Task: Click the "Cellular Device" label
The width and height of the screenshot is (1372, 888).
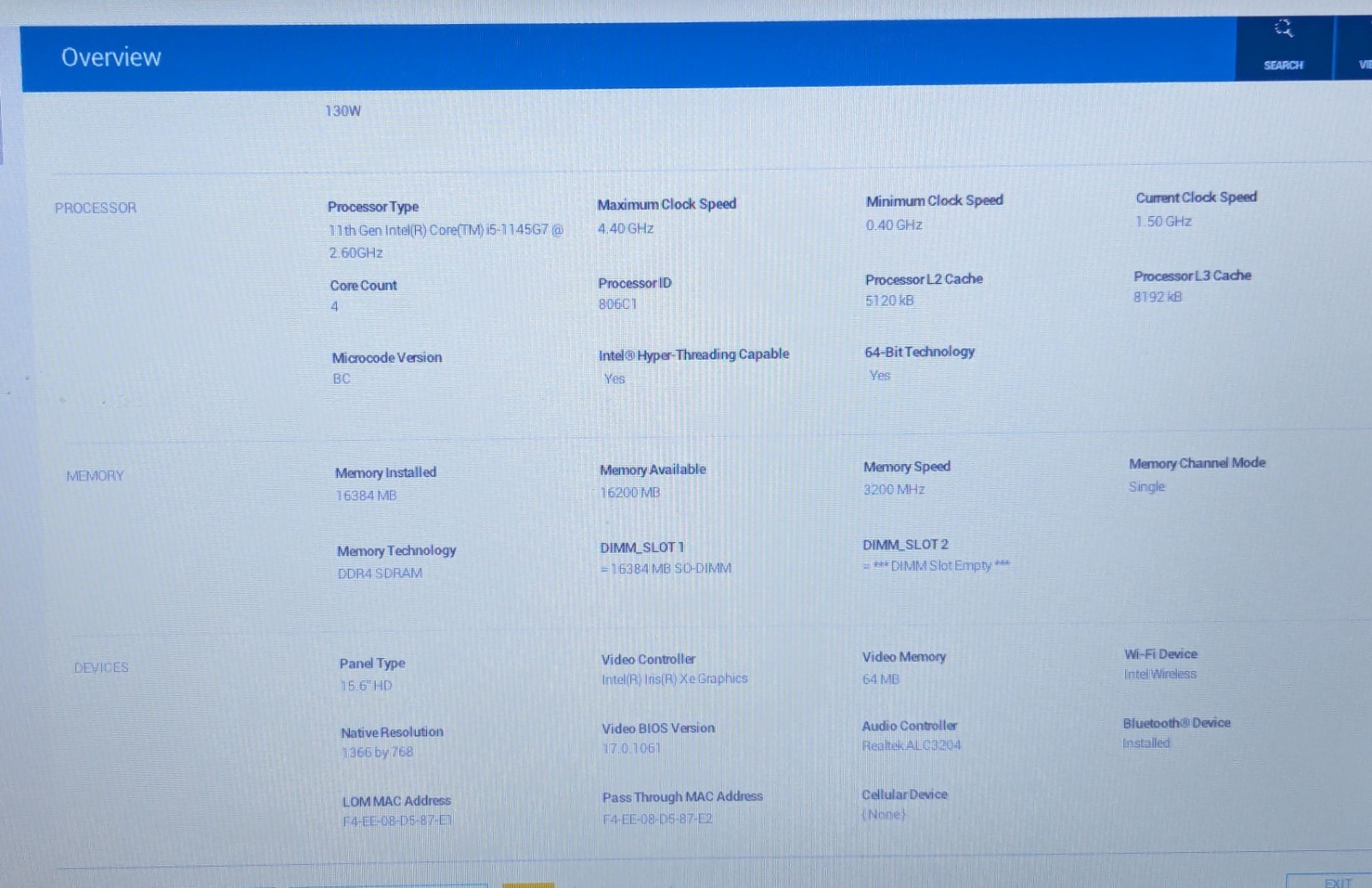Action: tap(905, 794)
